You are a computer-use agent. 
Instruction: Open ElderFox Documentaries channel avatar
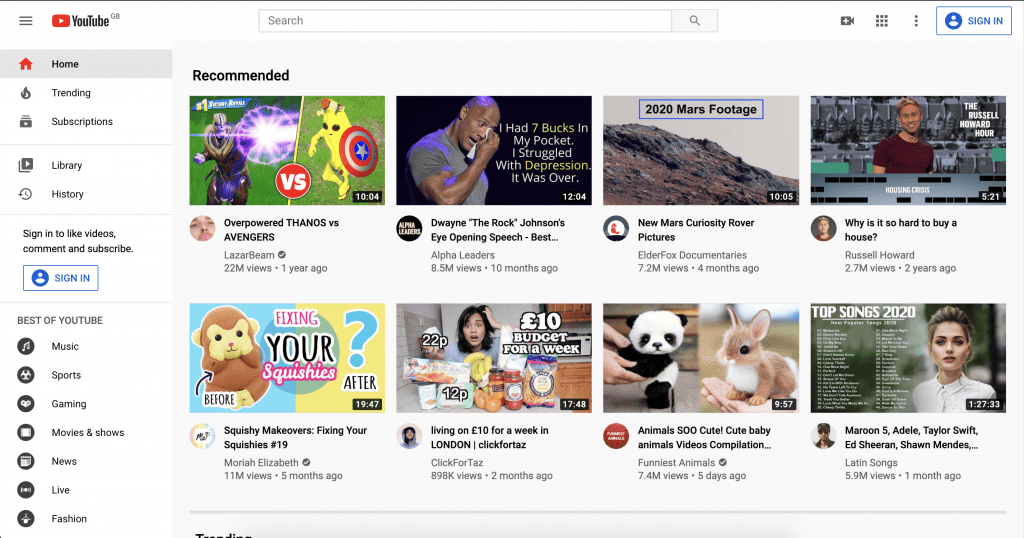click(616, 229)
